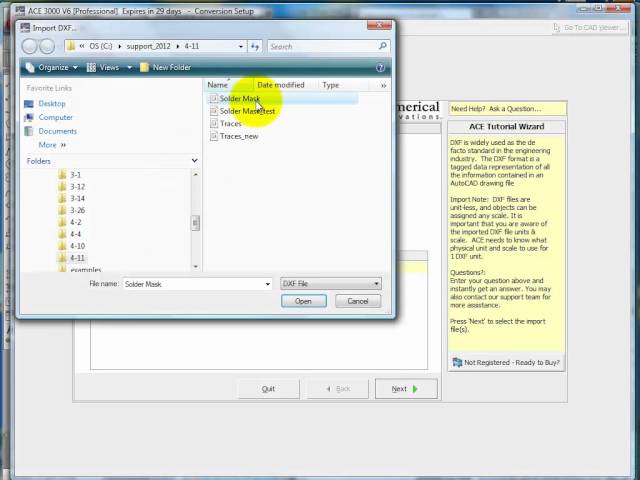The image size is (640, 480).
Task: Show hidden columns with double chevron
Action: (x=384, y=85)
